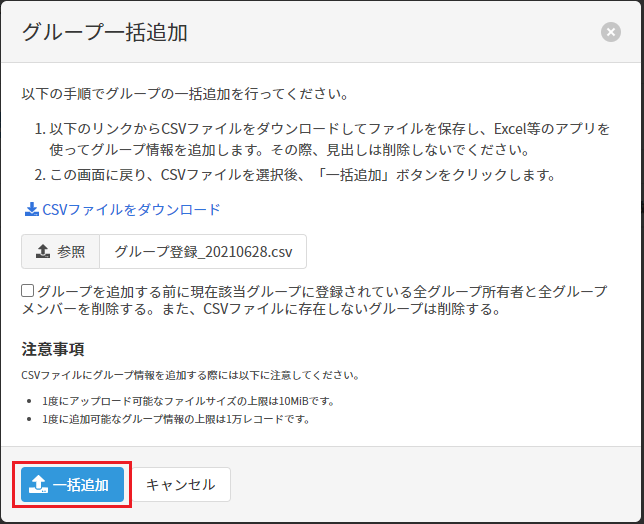Click the 1万レコード limit note
644x524 pixels.
click(176, 419)
